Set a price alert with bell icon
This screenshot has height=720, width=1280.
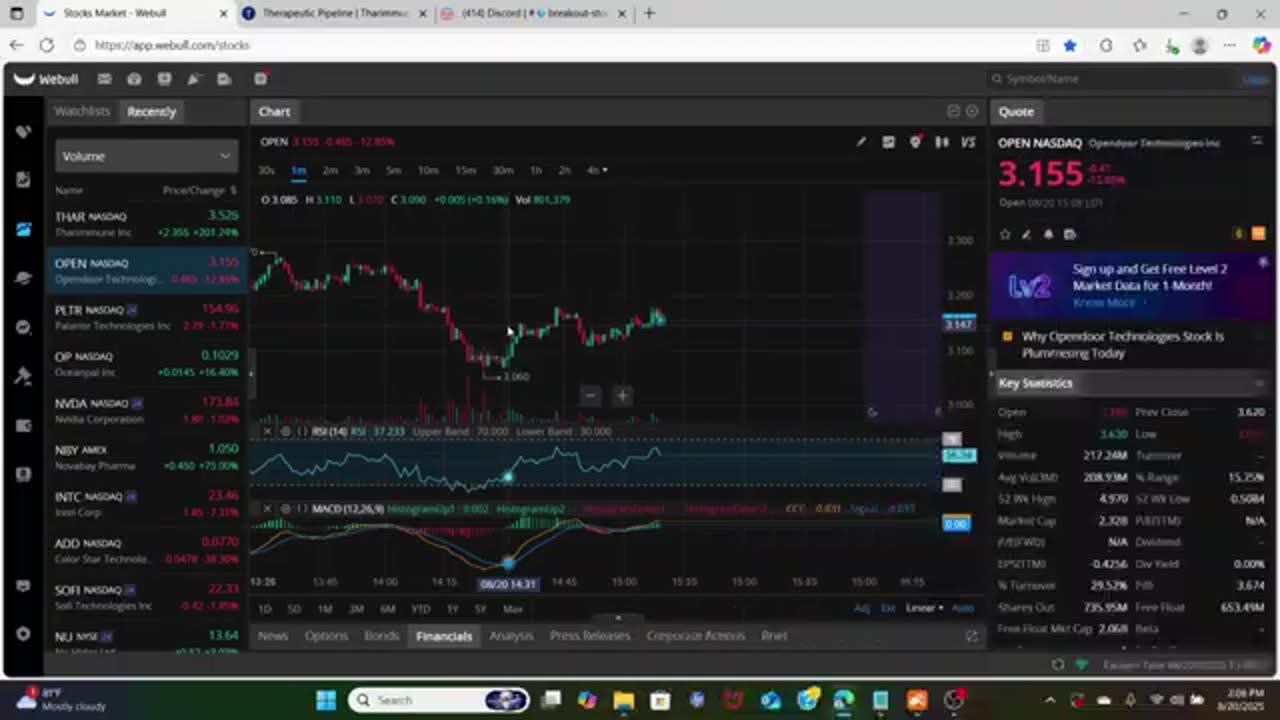tap(1048, 234)
